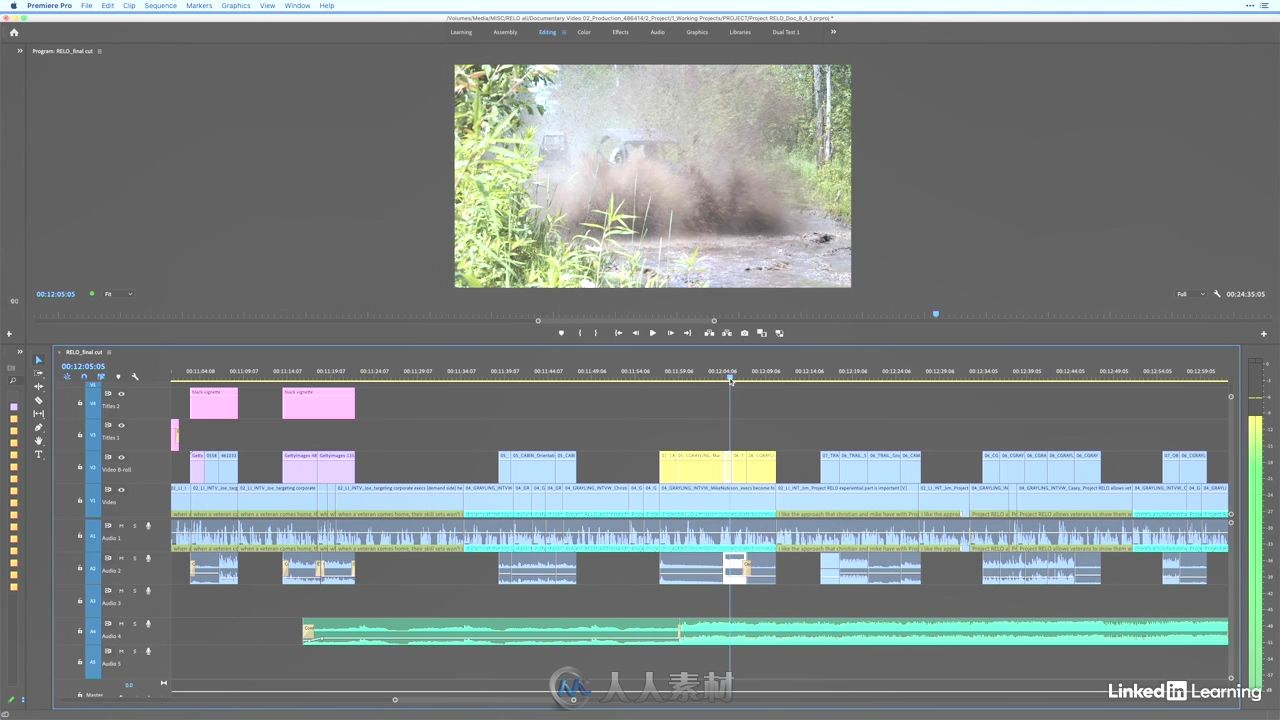Select the Hand tool

(x=39, y=441)
